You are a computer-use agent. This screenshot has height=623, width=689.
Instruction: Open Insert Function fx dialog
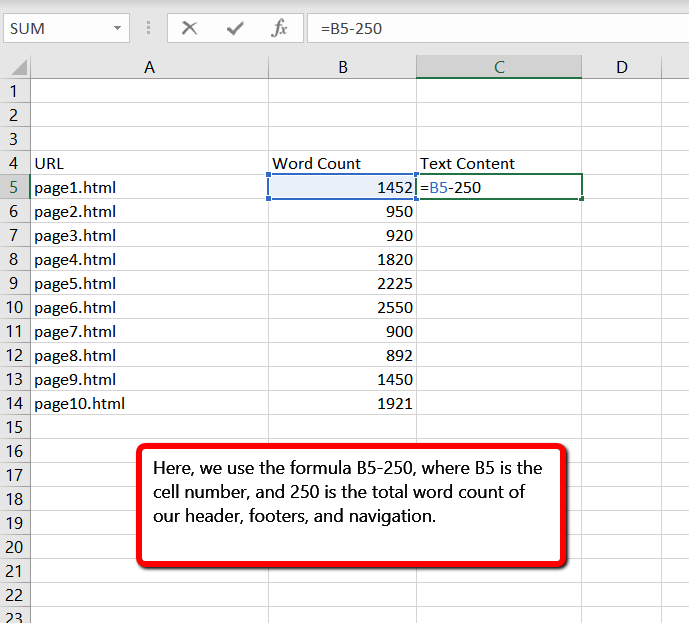pos(280,28)
